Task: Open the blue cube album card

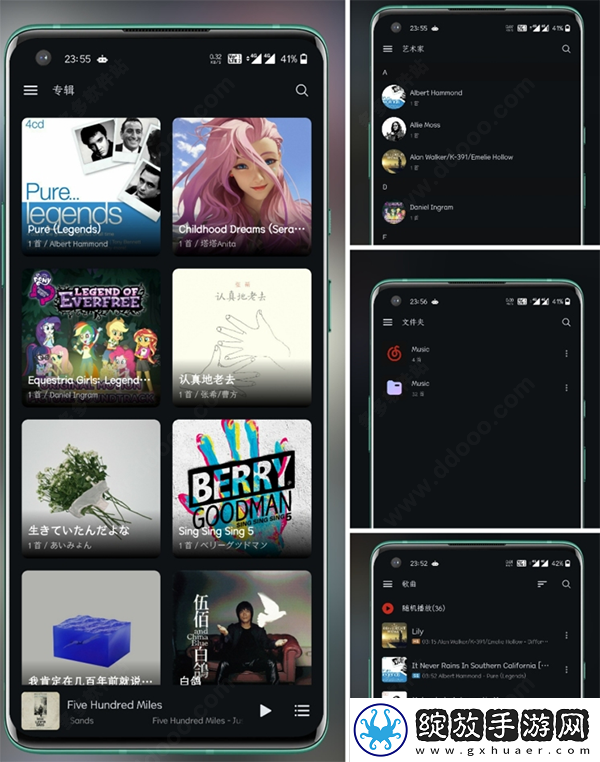Action: click(x=91, y=628)
